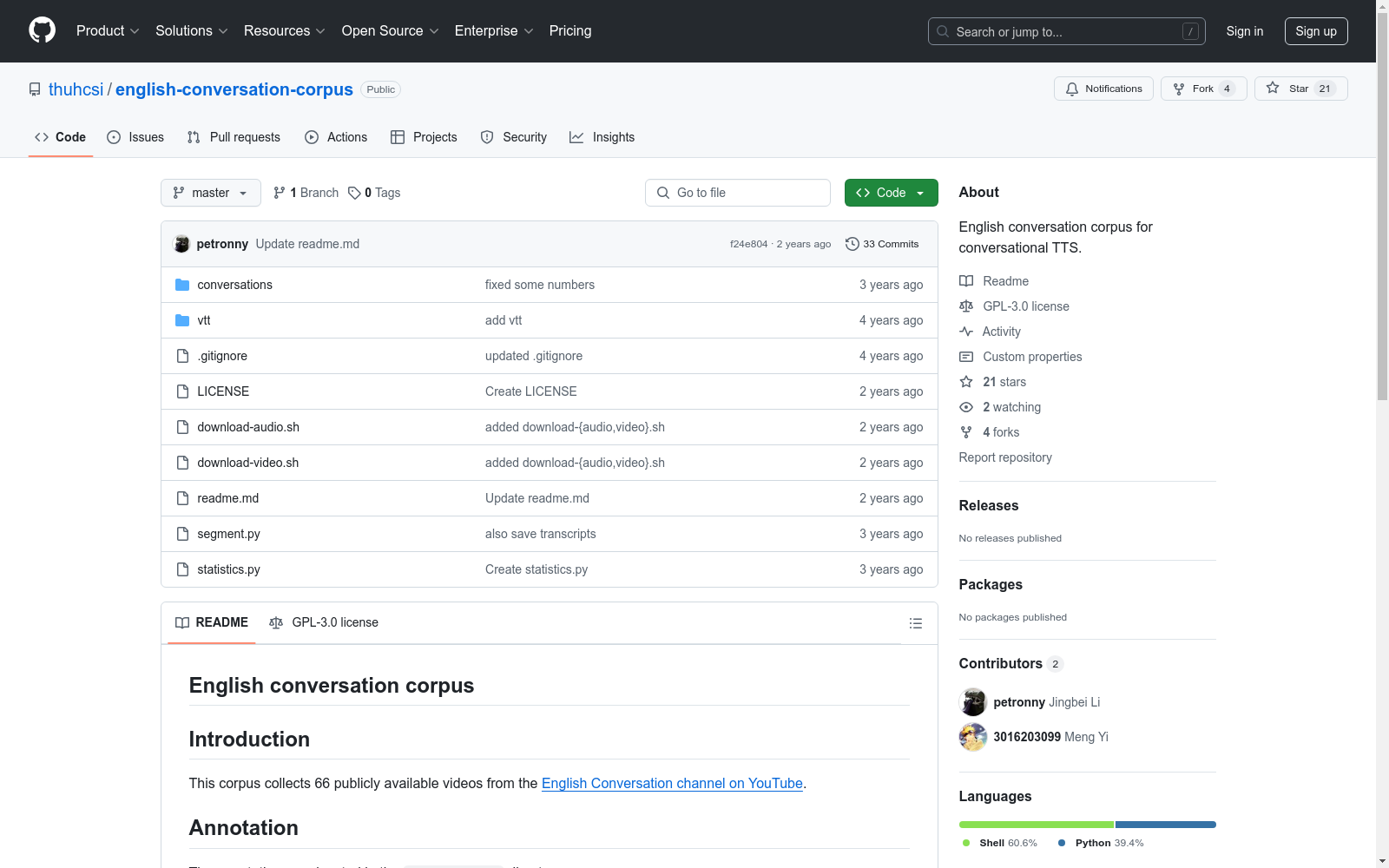Click the scales icon beside GPL-3.0 license in About
Screen dimensions: 1389x868
coord(966,306)
